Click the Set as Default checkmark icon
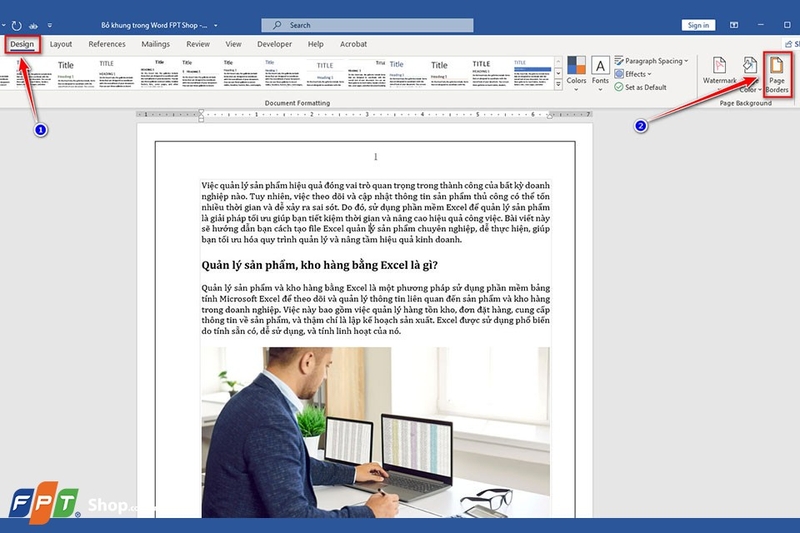The width and height of the screenshot is (800, 533). tap(620, 88)
